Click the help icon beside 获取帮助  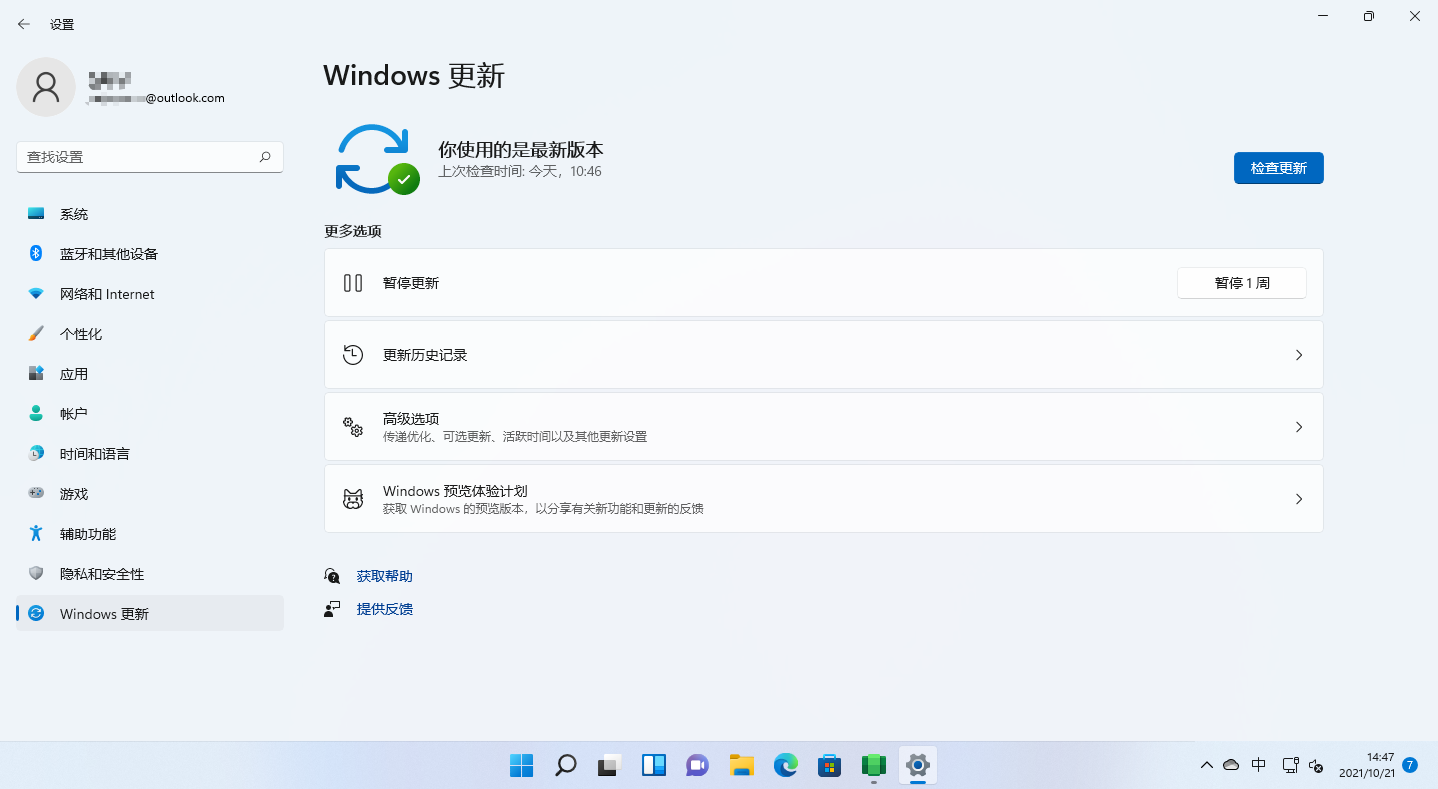point(333,576)
